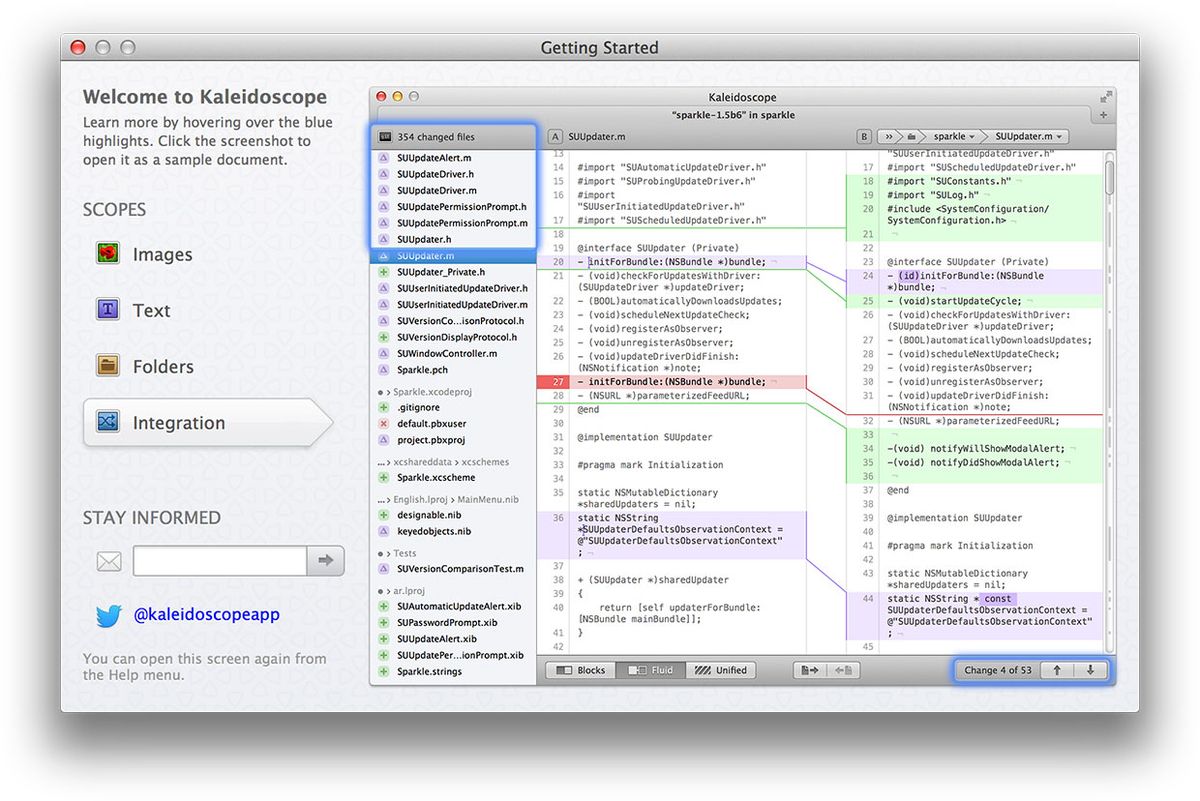Select the Text scope icon
1200x801 pixels.
click(x=107, y=310)
